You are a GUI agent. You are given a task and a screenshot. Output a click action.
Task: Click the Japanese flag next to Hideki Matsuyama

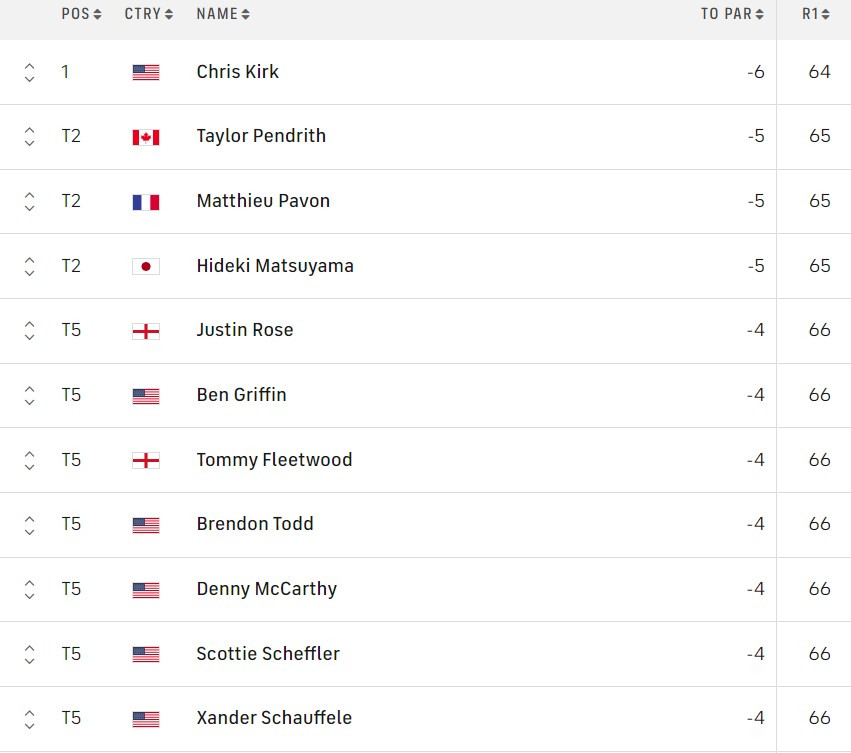point(146,265)
